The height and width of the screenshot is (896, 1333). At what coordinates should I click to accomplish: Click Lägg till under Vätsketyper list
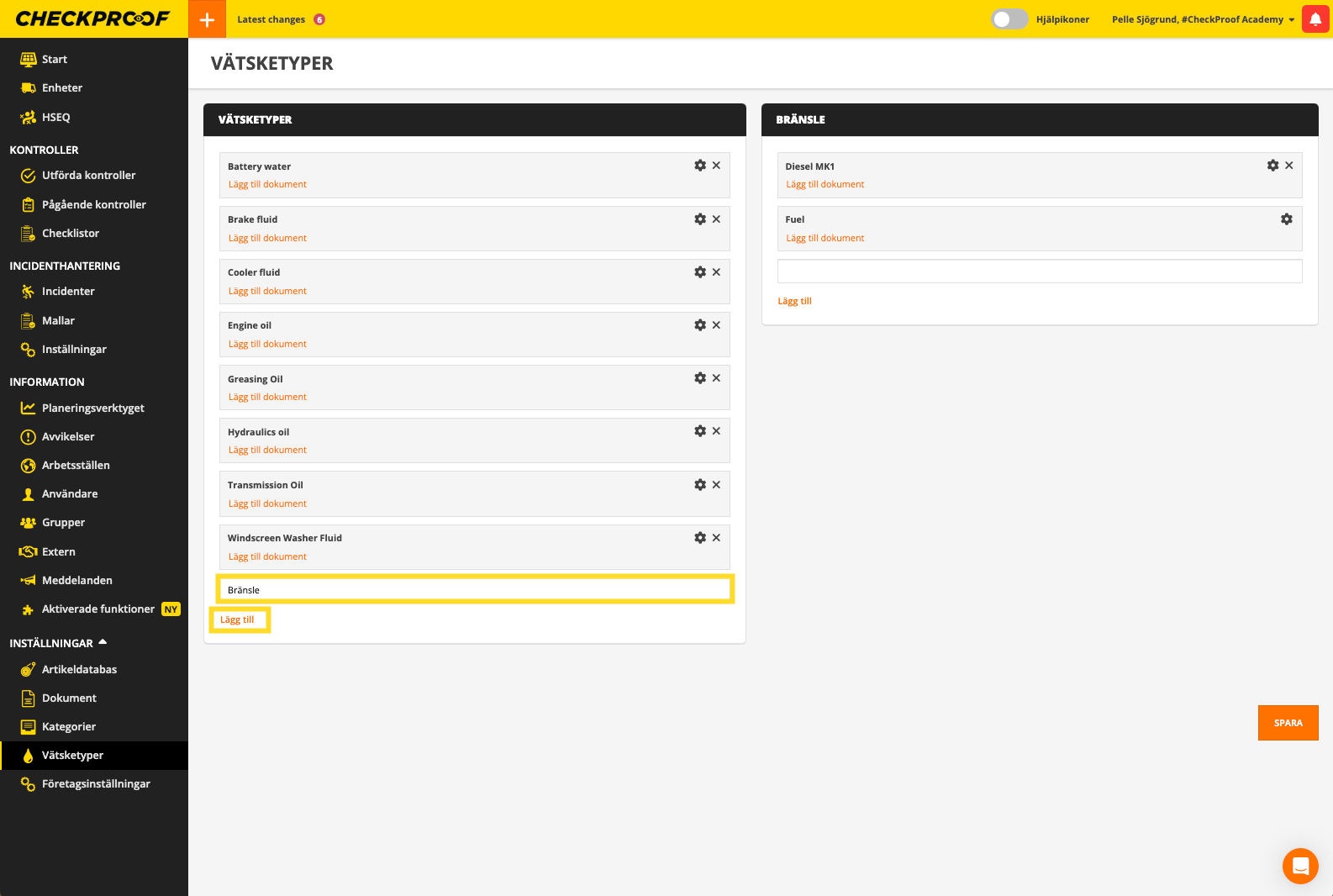tap(237, 620)
